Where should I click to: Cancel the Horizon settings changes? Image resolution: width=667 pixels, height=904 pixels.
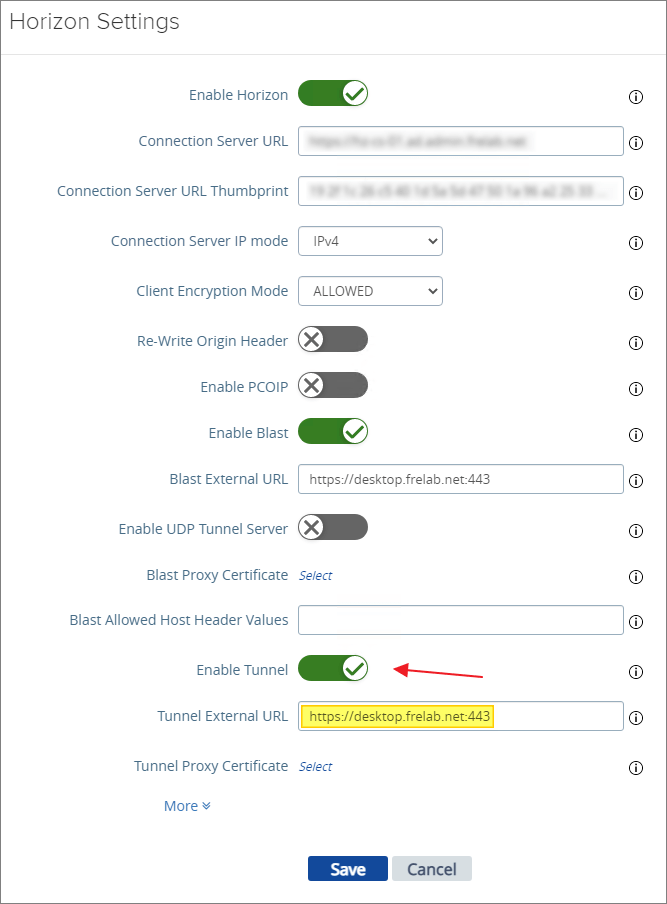(x=431, y=869)
